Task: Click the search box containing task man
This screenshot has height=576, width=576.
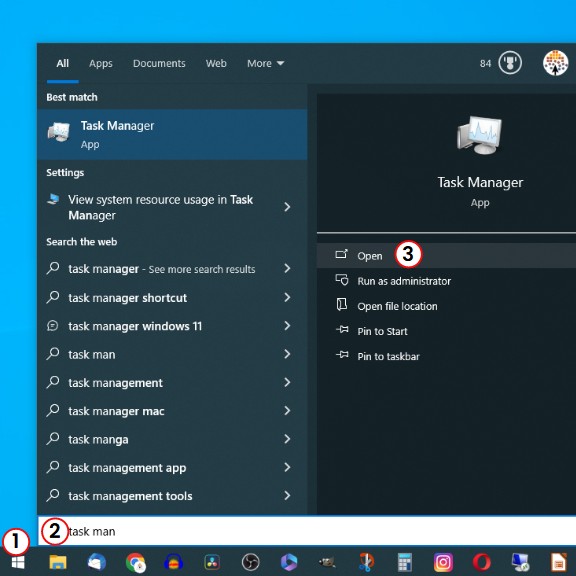Action: 307,531
